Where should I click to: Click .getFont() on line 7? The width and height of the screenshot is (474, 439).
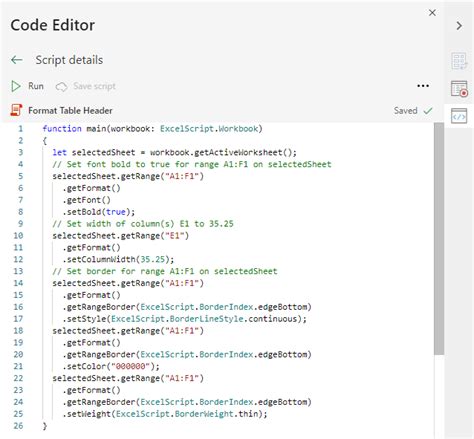point(87,200)
